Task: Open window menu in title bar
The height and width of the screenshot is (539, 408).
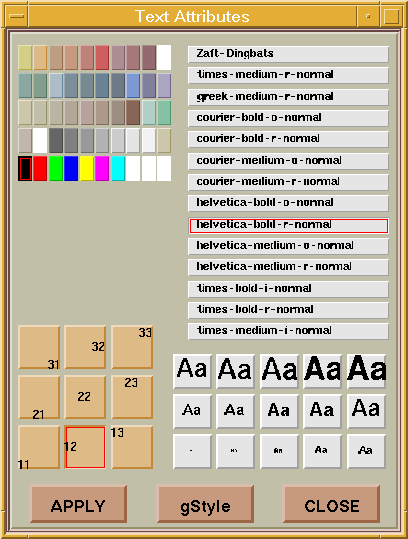Action: 17,16
